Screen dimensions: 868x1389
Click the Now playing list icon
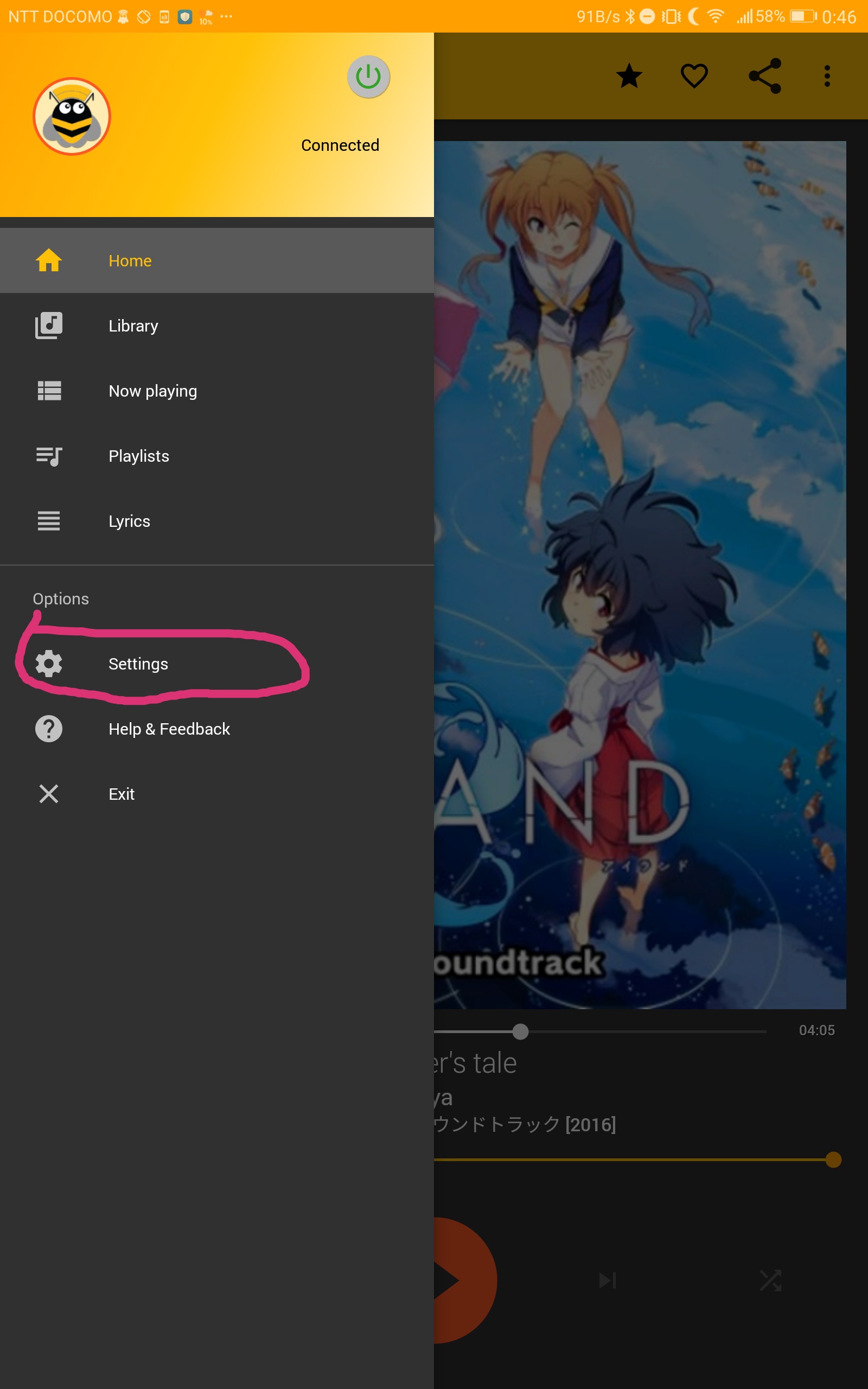(x=49, y=391)
